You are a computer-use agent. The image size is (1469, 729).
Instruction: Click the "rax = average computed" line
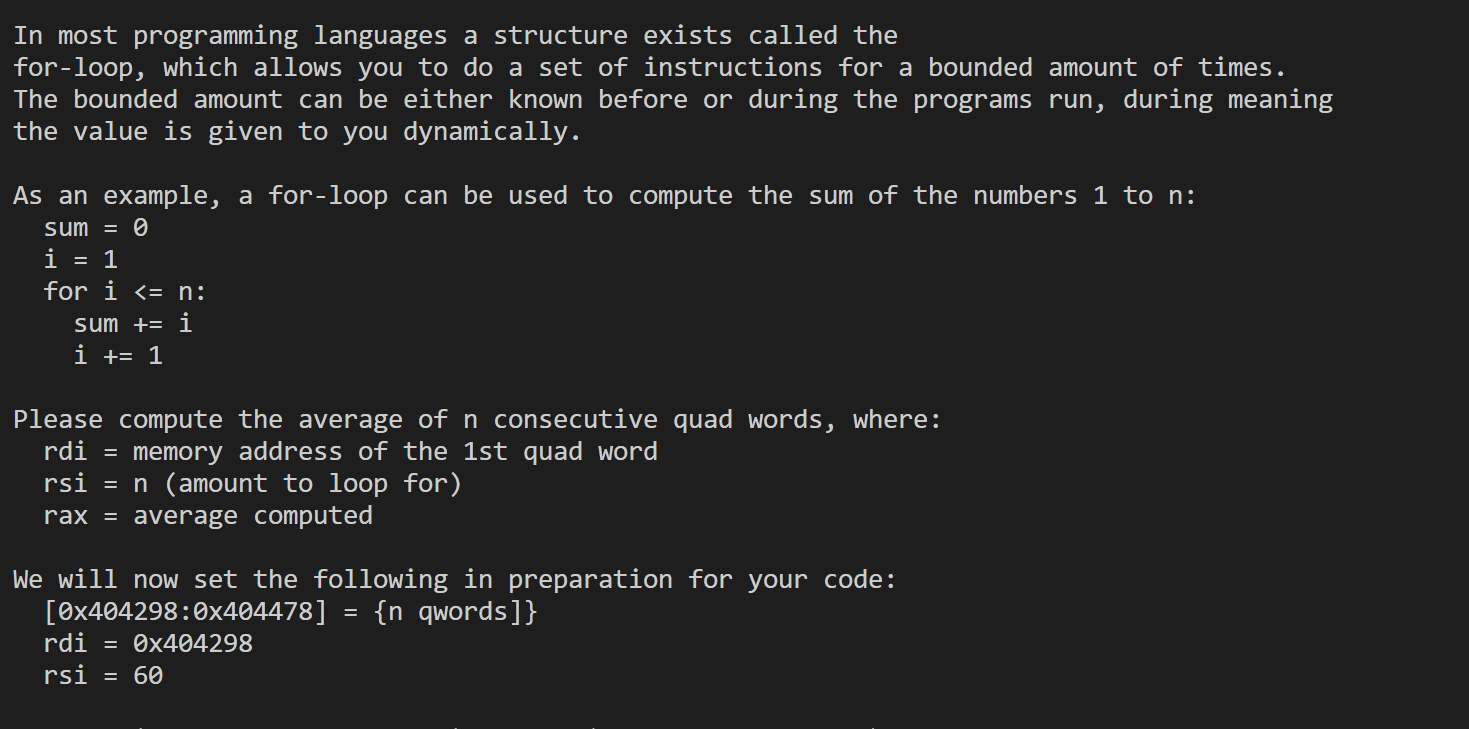208,516
